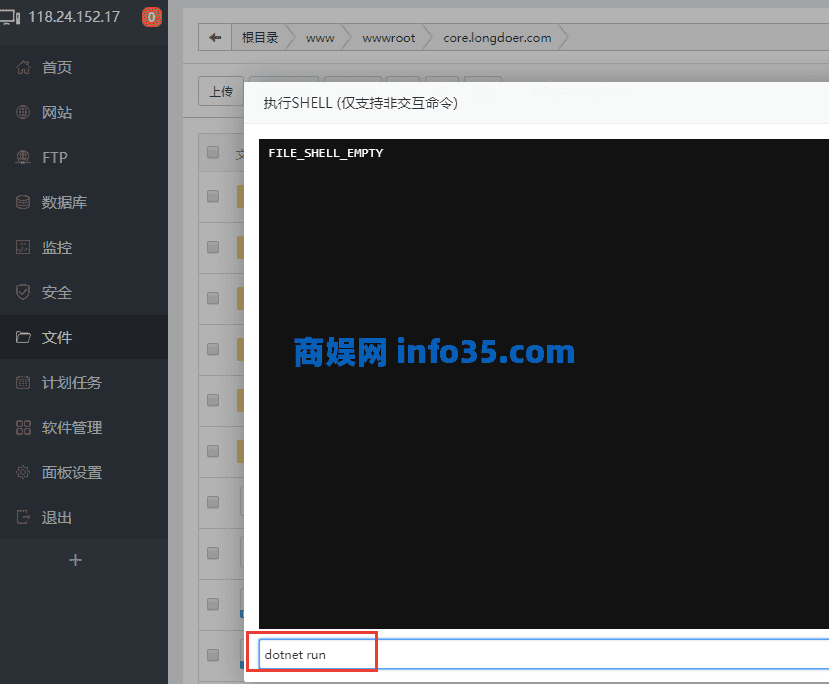Select the 首页 home icon in sidebar
The width and height of the screenshot is (829, 684).
(21, 67)
